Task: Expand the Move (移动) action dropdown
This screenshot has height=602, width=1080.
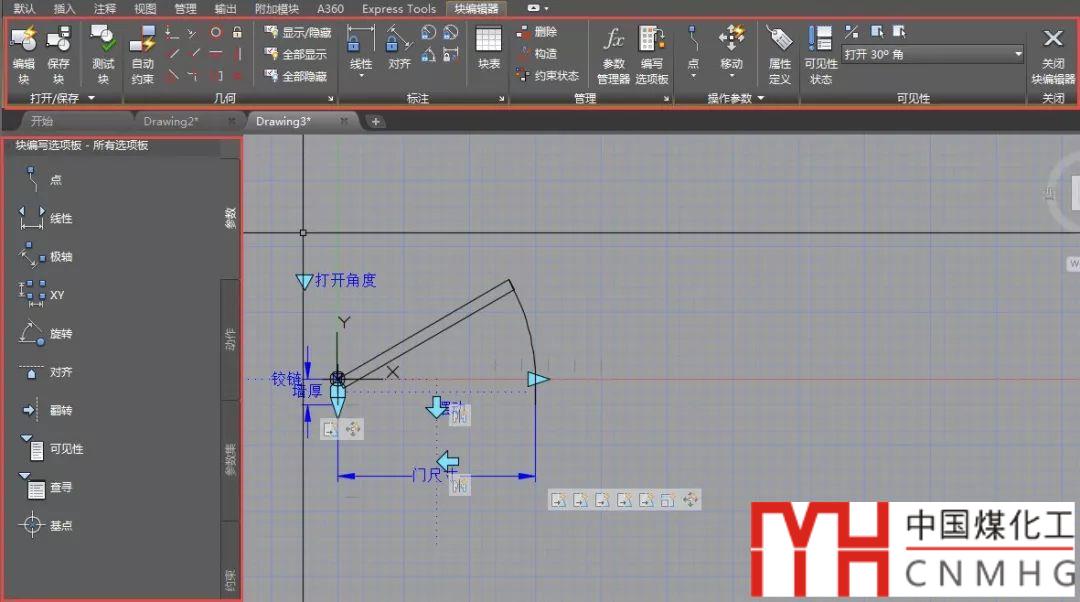Action: tap(732, 78)
